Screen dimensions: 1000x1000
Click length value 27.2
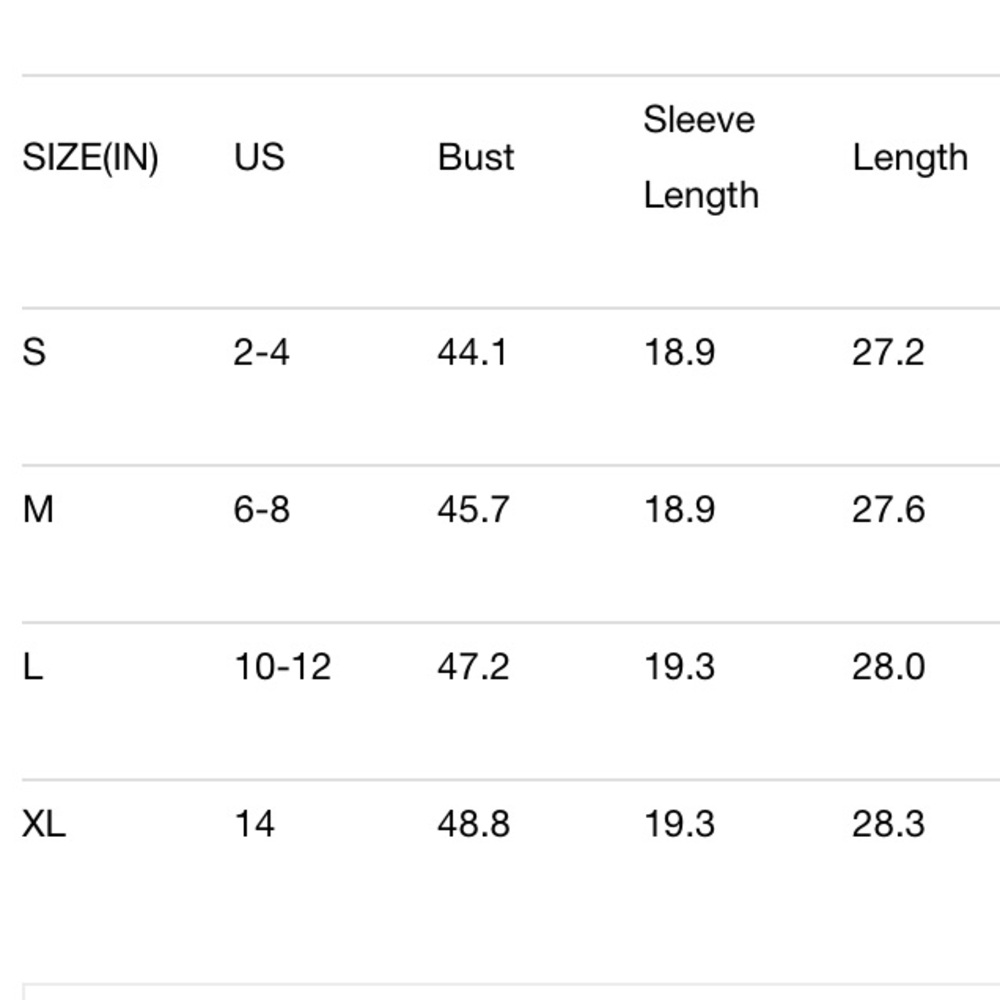(888, 353)
